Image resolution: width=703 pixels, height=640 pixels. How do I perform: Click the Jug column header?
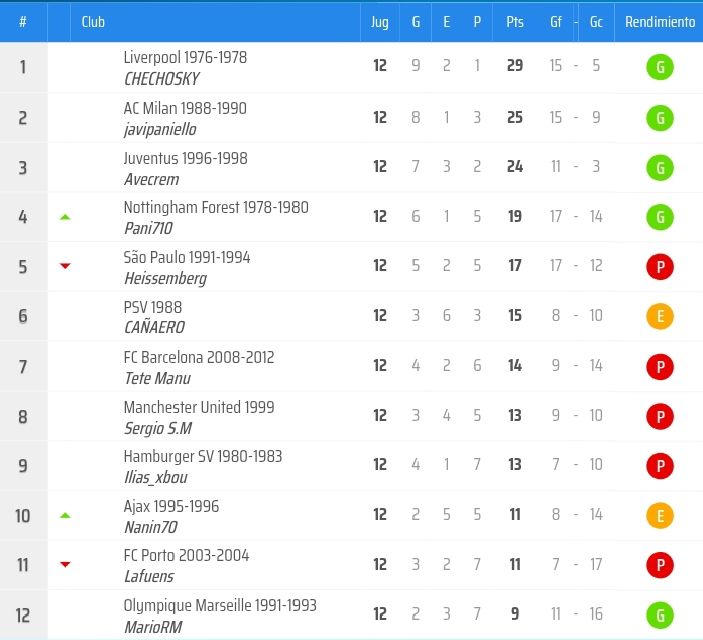pos(379,22)
